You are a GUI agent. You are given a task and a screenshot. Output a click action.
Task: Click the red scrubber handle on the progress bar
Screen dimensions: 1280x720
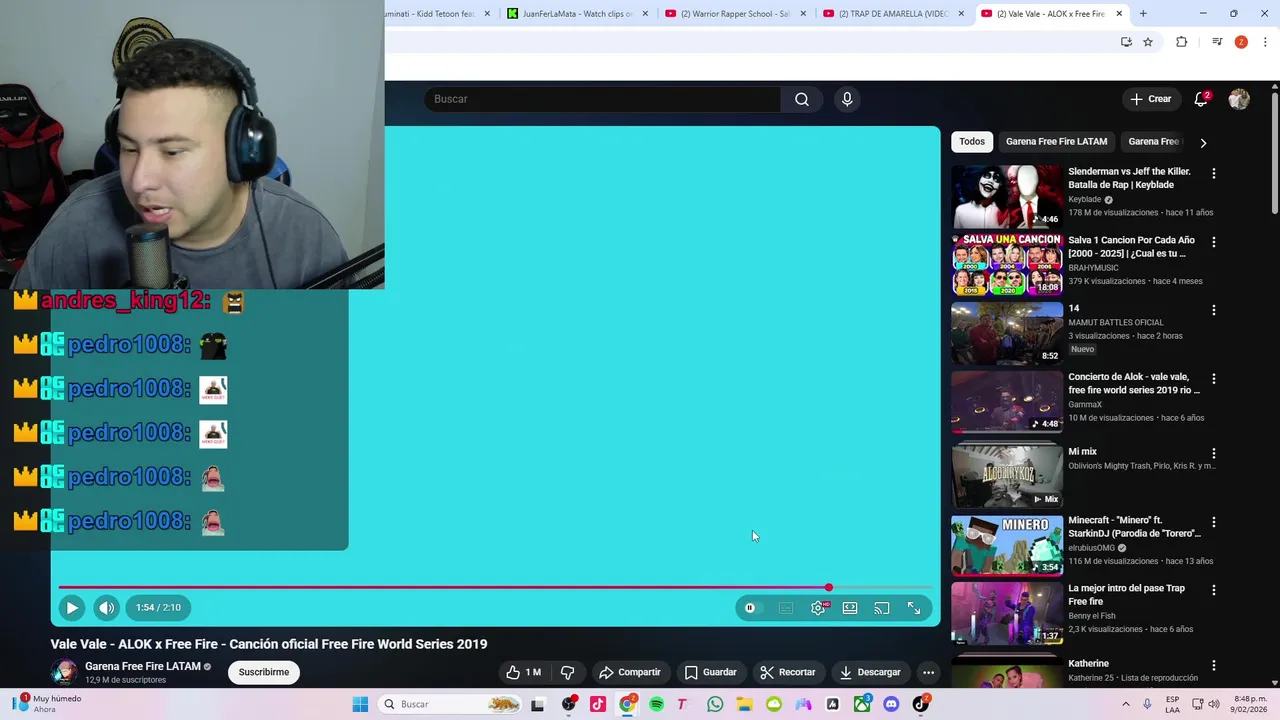[829, 588]
